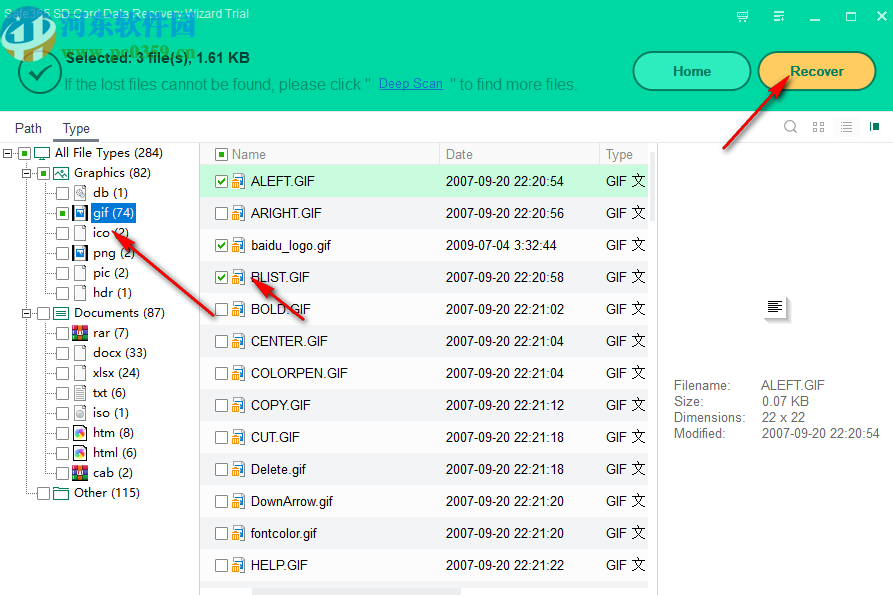Screen dimensions: 893x595
Task: Click the preview document icon in preview pane
Action: 776,310
